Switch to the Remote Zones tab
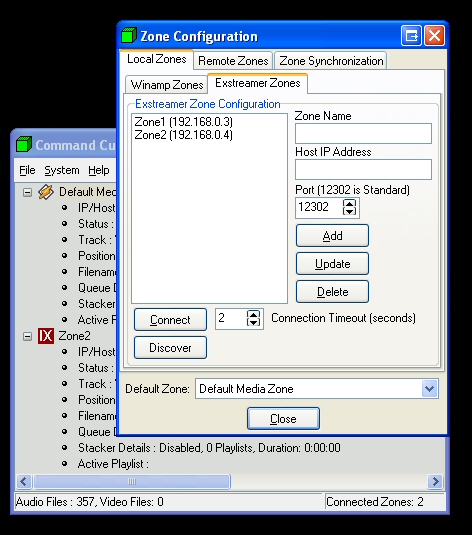 pyautogui.click(x=233, y=61)
